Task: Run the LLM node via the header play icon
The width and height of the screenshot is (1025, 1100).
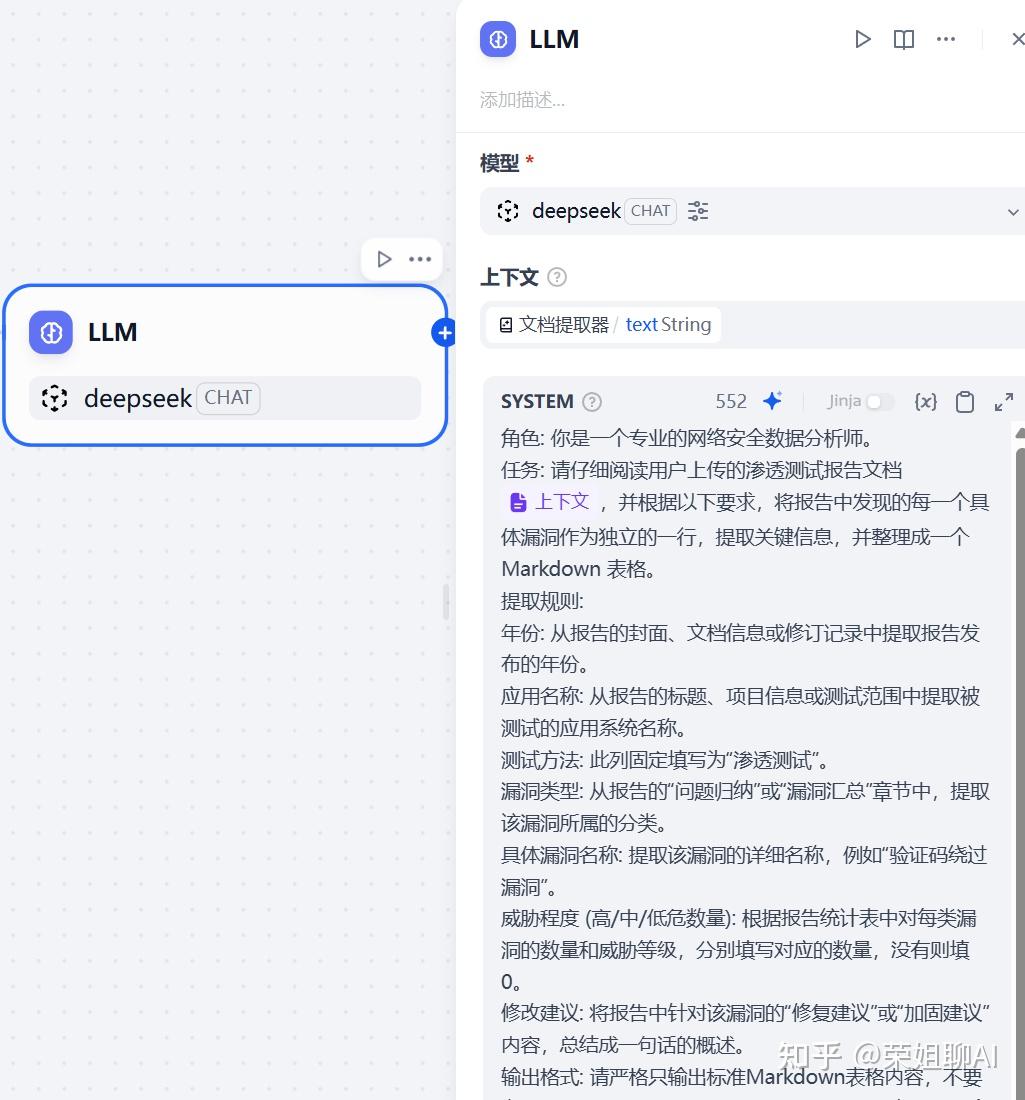Action: tap(862, 39)
